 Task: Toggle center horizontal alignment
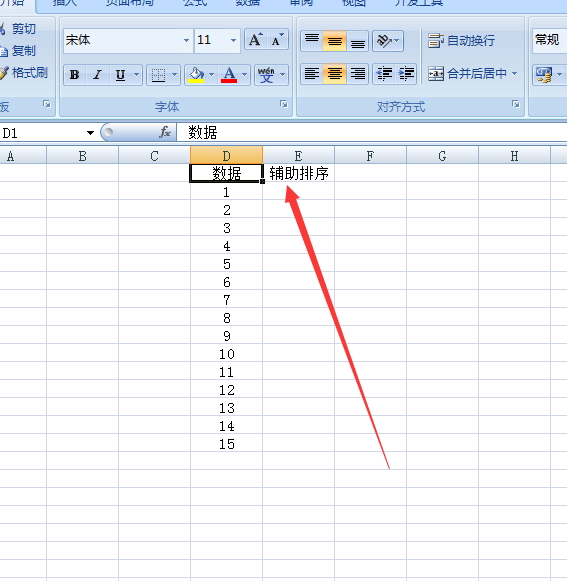click(x=335, y=74)
